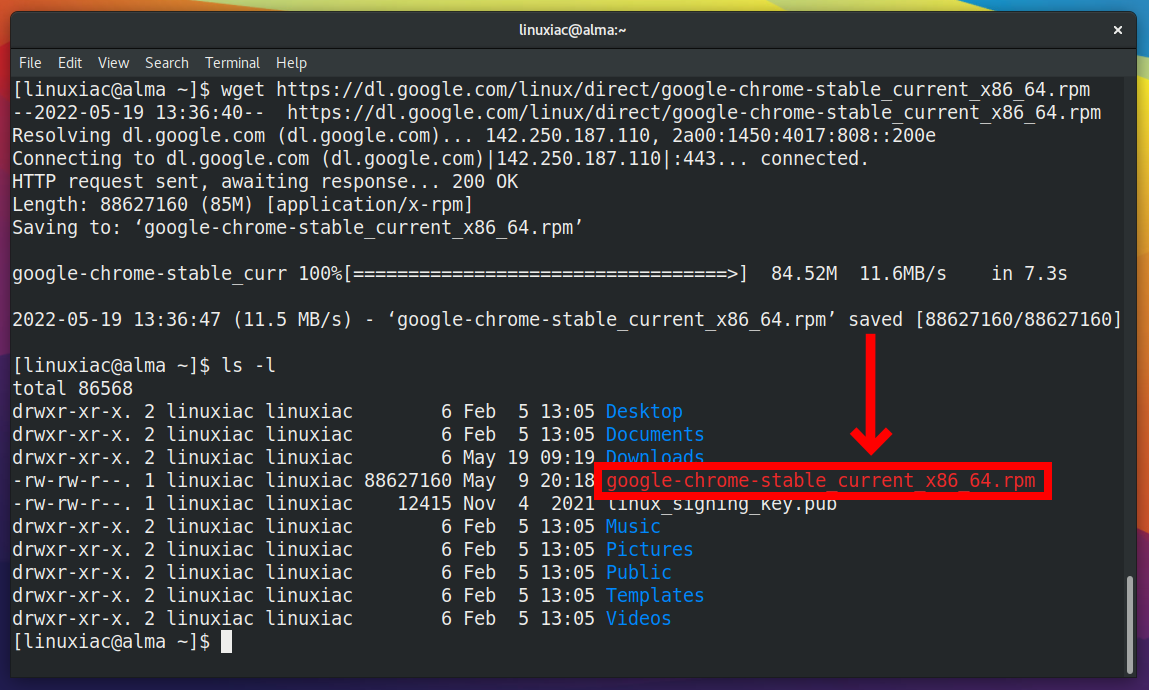Click the IPv6 address 2a00:1450:4017:808::200e
This screenshot has height=690, width=1149.
coord(804,136)
